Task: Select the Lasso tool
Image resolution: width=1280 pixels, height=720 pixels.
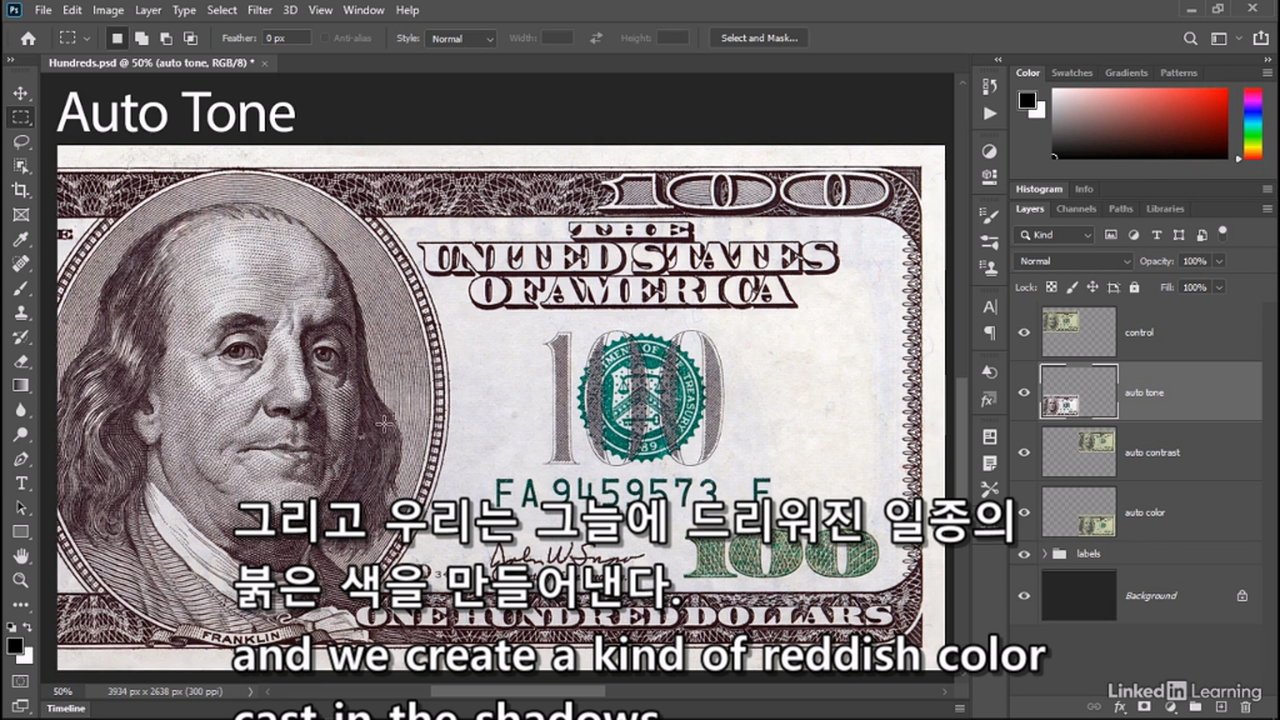Action: click(x=21, y=142)
